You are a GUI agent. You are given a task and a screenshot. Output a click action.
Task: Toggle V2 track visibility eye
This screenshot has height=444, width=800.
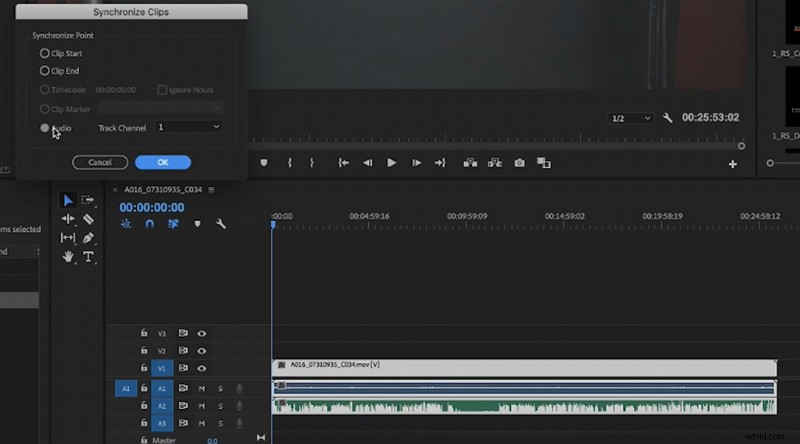click(x=202, y=351)
